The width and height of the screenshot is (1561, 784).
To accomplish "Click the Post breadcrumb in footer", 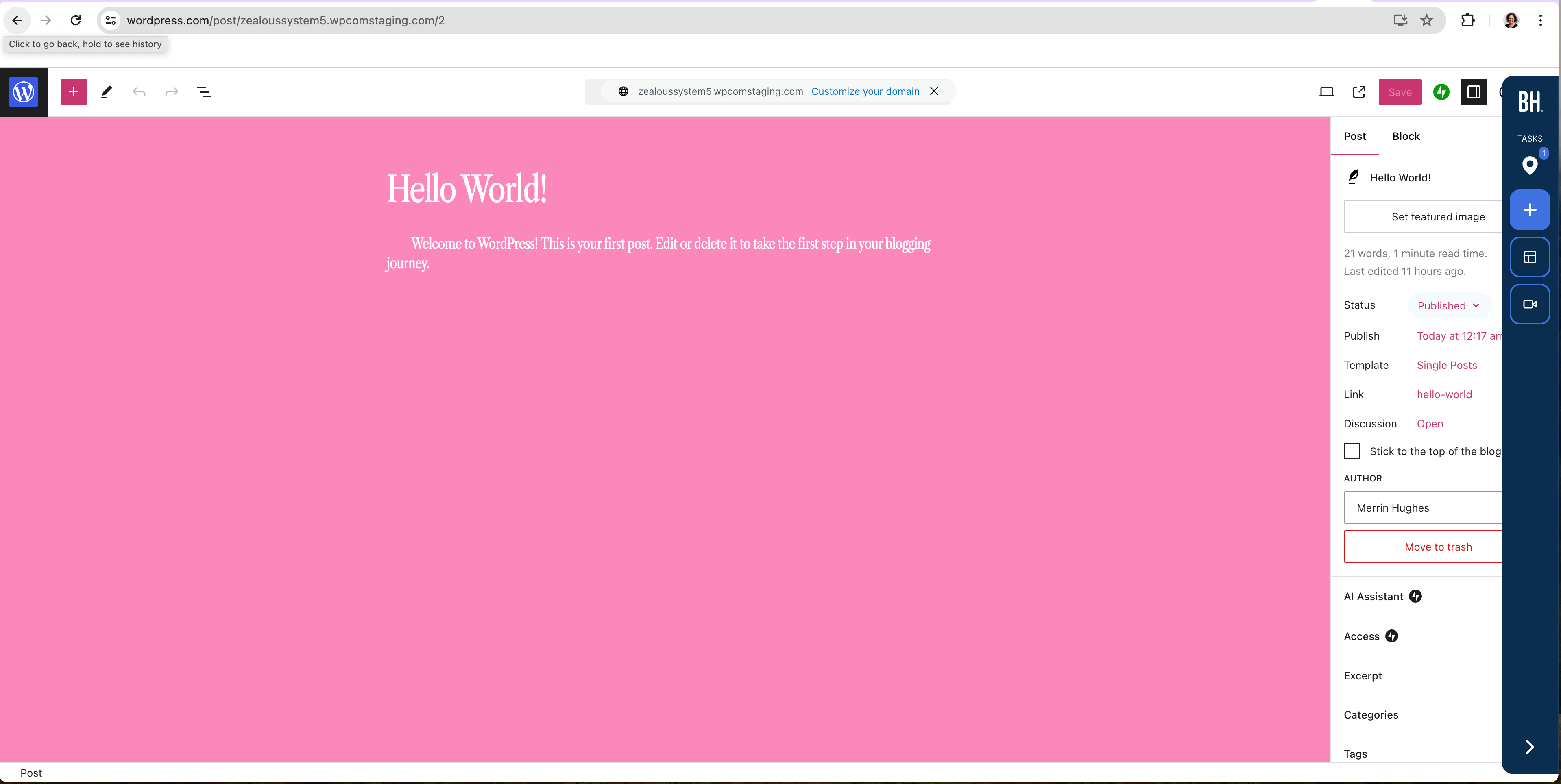I will coord(31,773).
